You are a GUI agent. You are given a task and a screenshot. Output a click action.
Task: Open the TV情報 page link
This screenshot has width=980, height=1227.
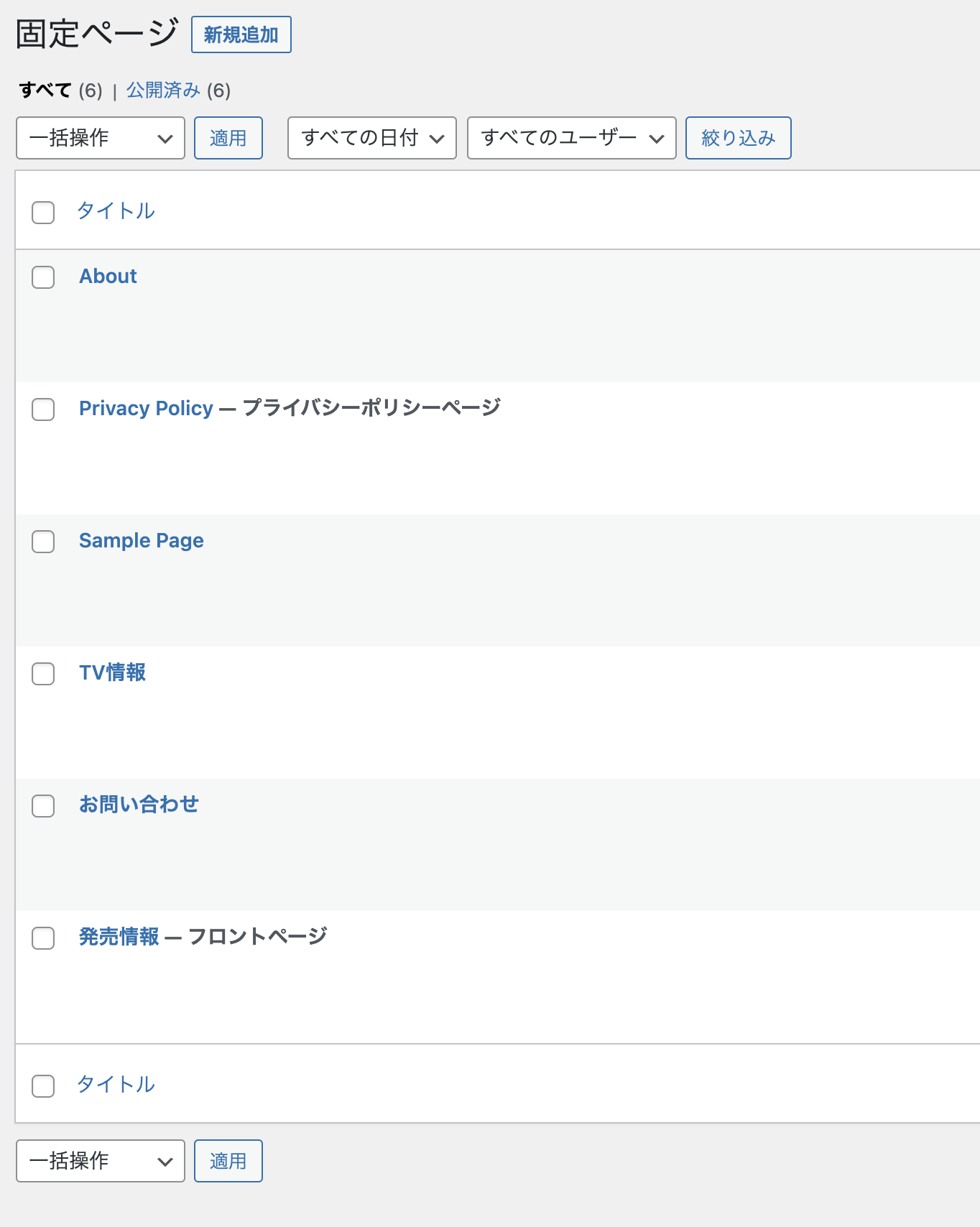pyautogui.click(x=112, y=672)
